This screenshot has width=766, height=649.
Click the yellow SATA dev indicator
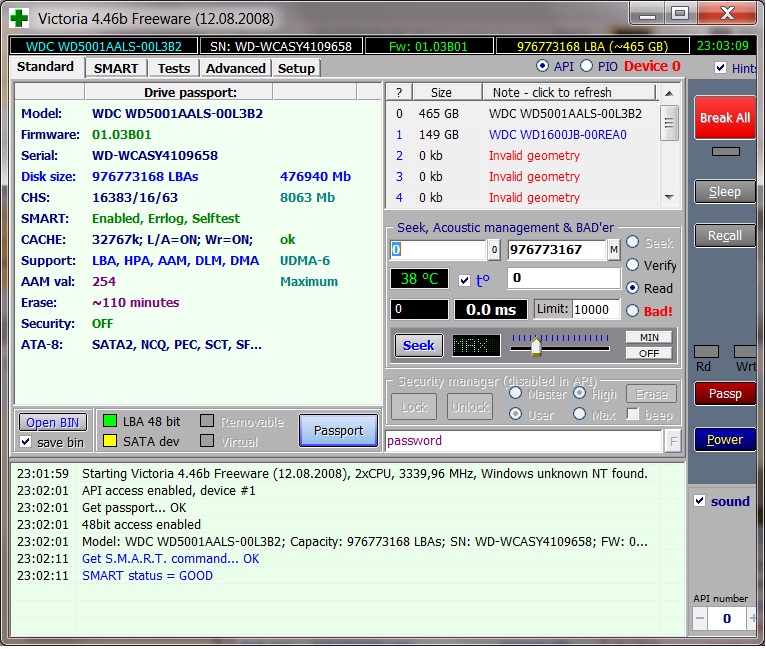110,441
